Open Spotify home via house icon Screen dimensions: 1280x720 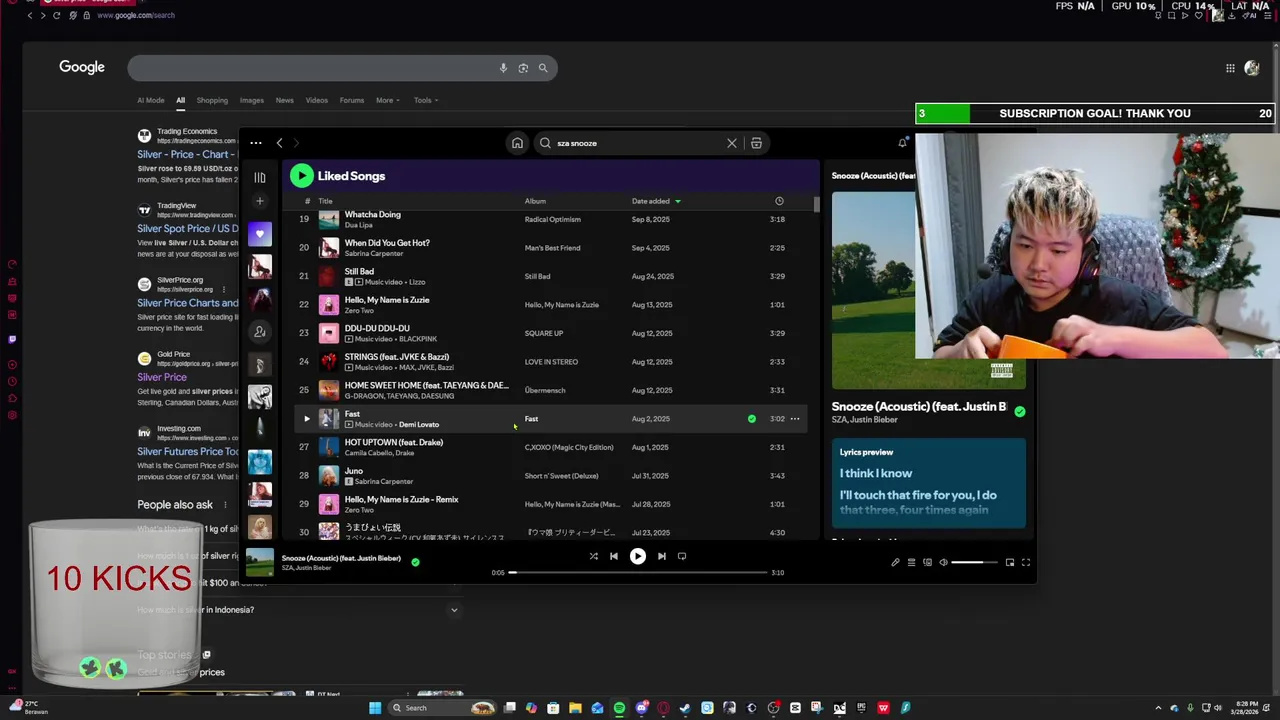tap(517, 143)
